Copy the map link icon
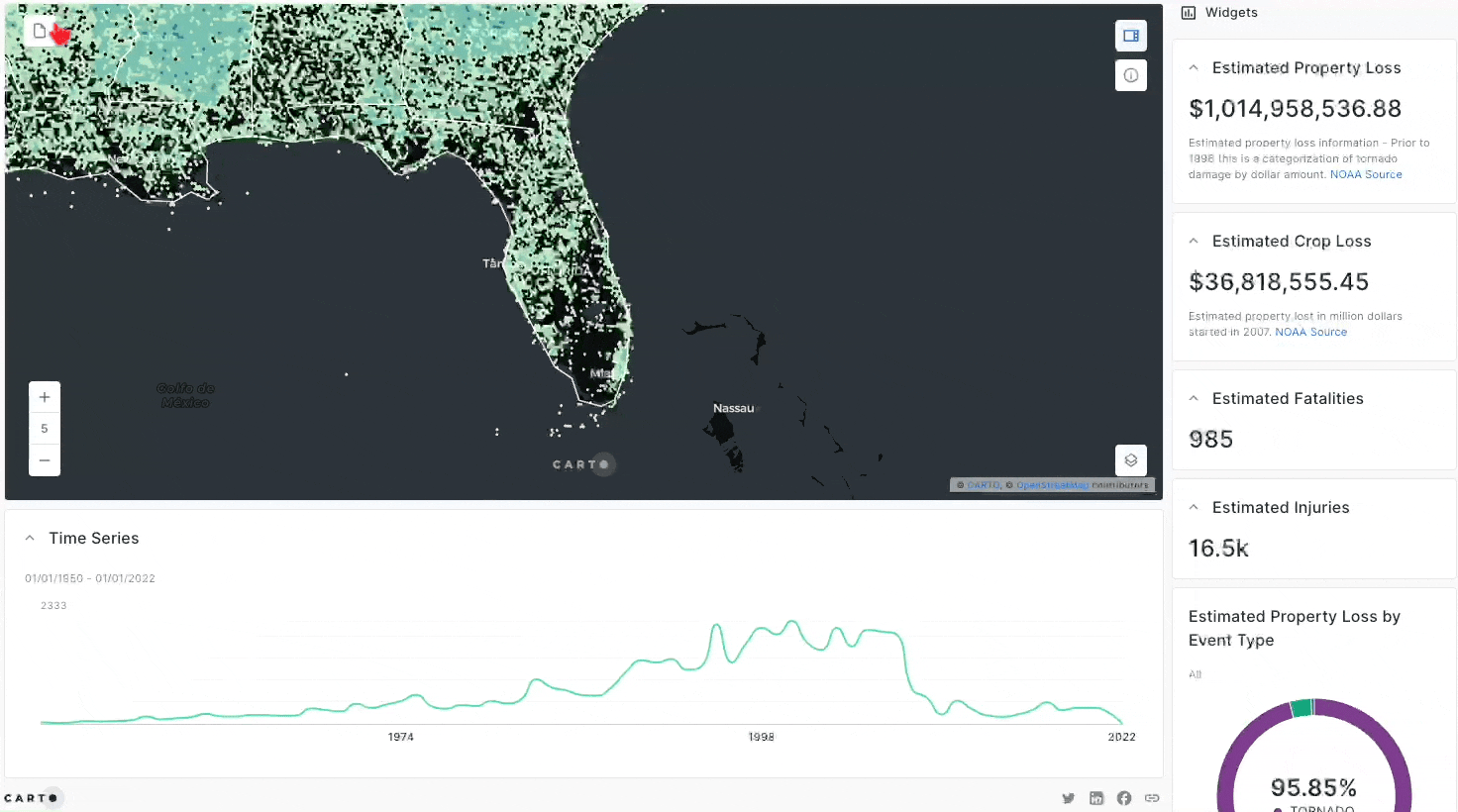The width and height of the screenshot is (1458, 812). pyautogui.click(x=1152, y=798)
